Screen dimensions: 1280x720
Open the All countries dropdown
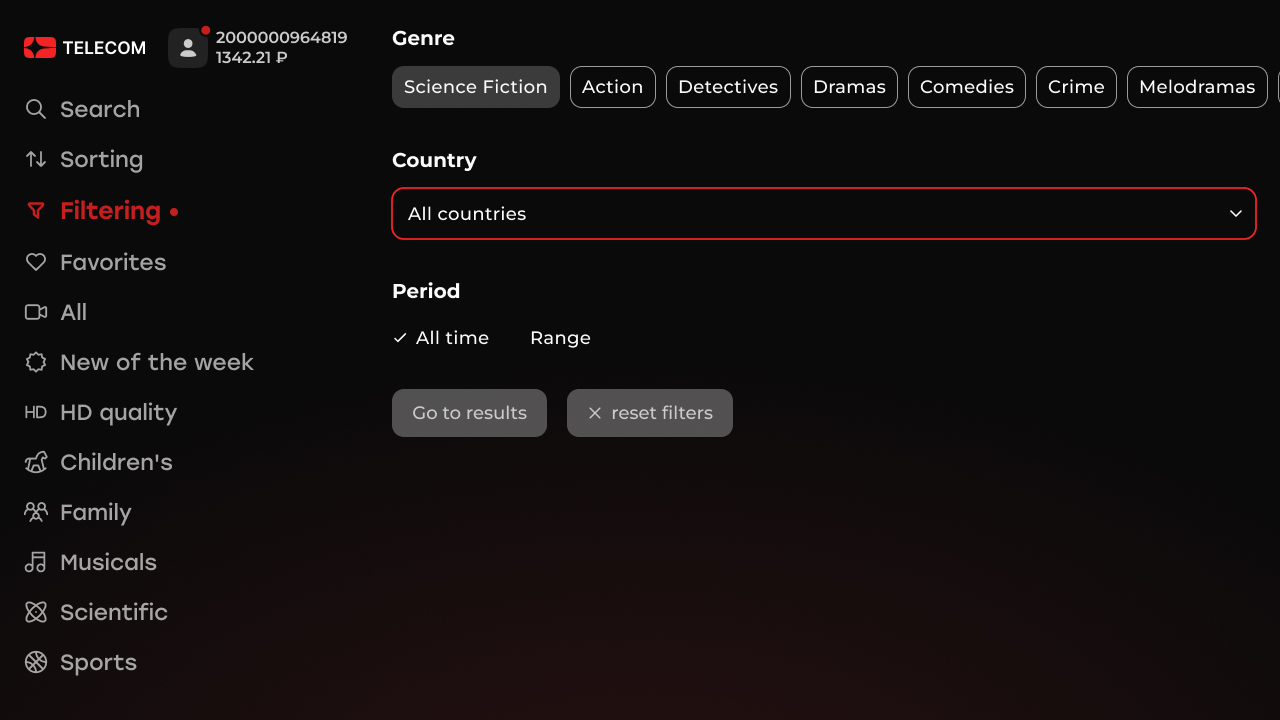[x=823, y=213]
